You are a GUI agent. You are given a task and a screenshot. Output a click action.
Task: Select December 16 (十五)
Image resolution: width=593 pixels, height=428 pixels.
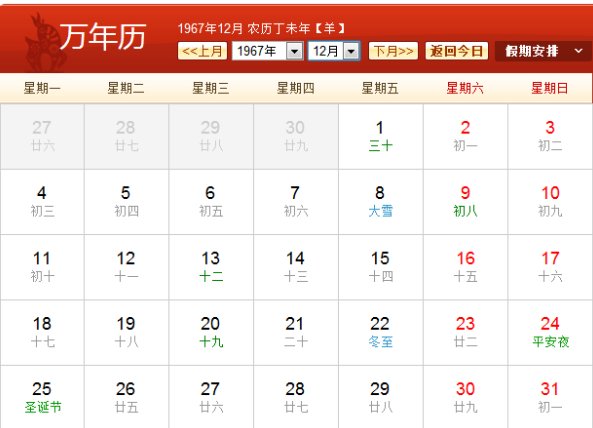point(466,267)
